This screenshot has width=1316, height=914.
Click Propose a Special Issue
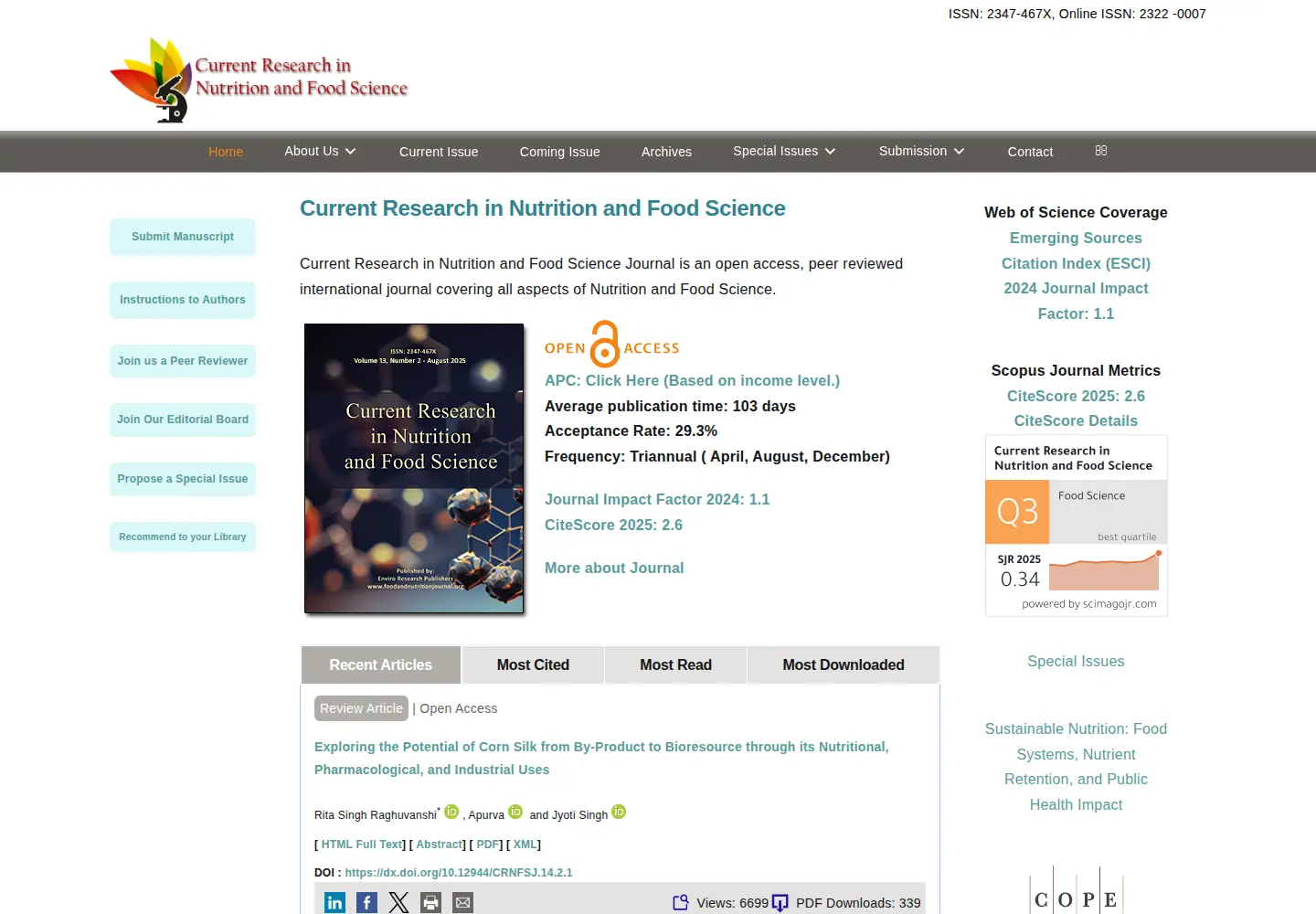[183, 479]
